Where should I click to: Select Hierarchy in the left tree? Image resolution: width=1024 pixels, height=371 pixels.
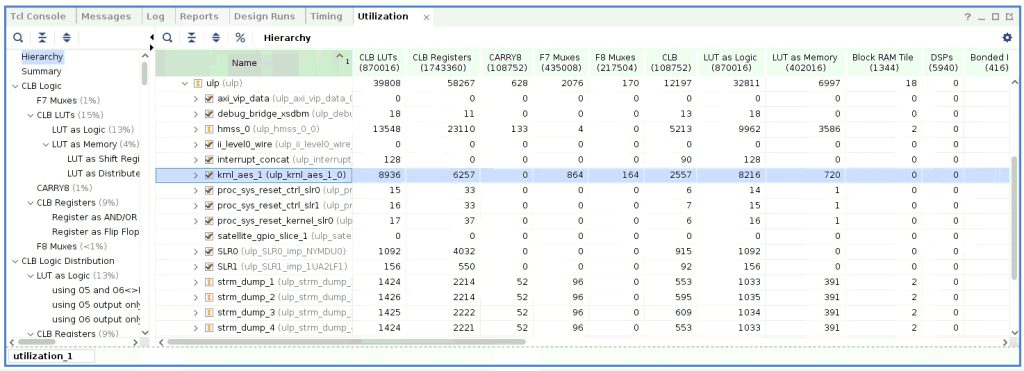point(42,57)
